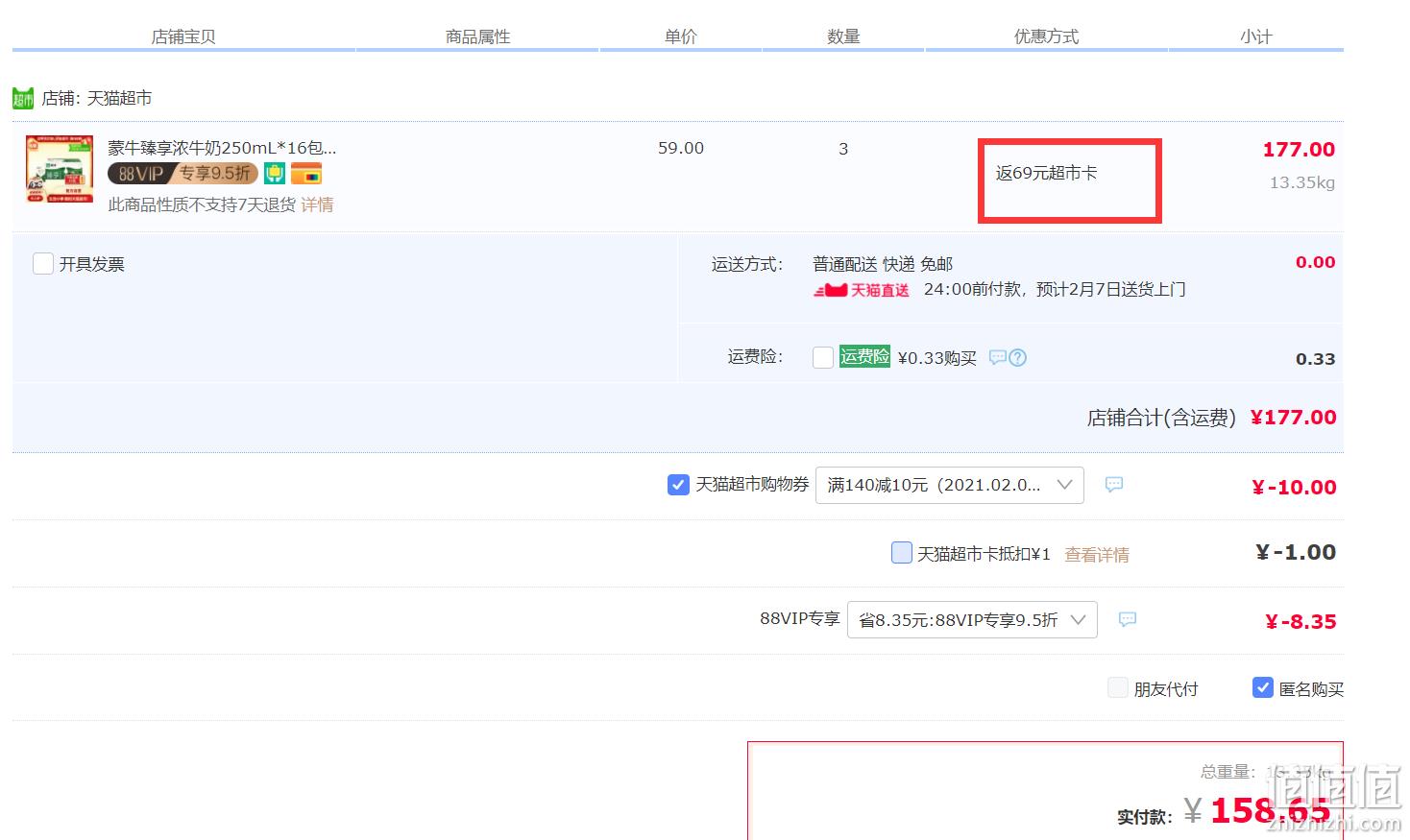Screen dimensions: 1410x840
Task: Click the comment icon next to coupon dropdown
Action: (x=1114, y=485)
